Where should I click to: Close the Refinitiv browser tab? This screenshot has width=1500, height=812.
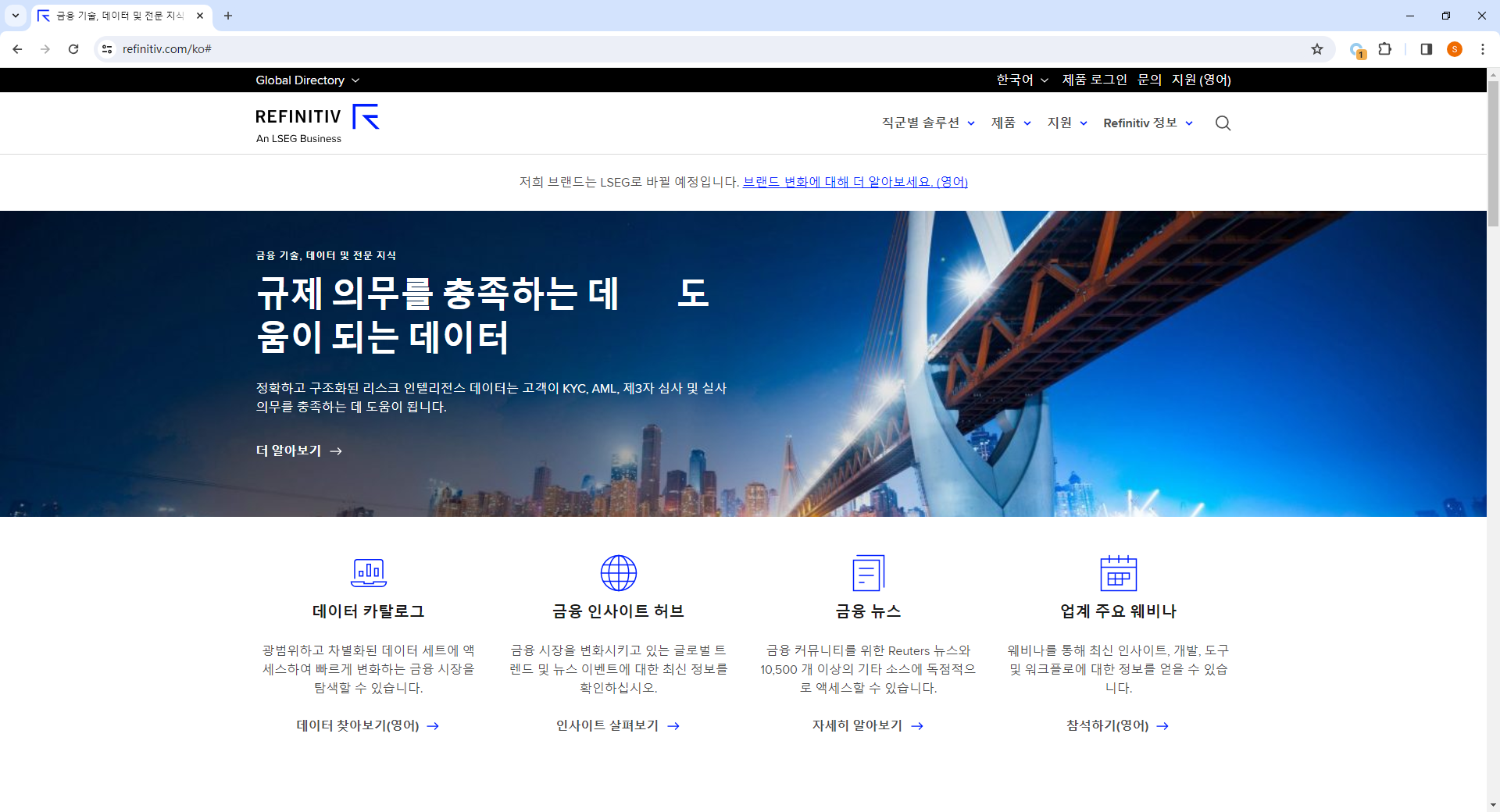coord(200,16)
